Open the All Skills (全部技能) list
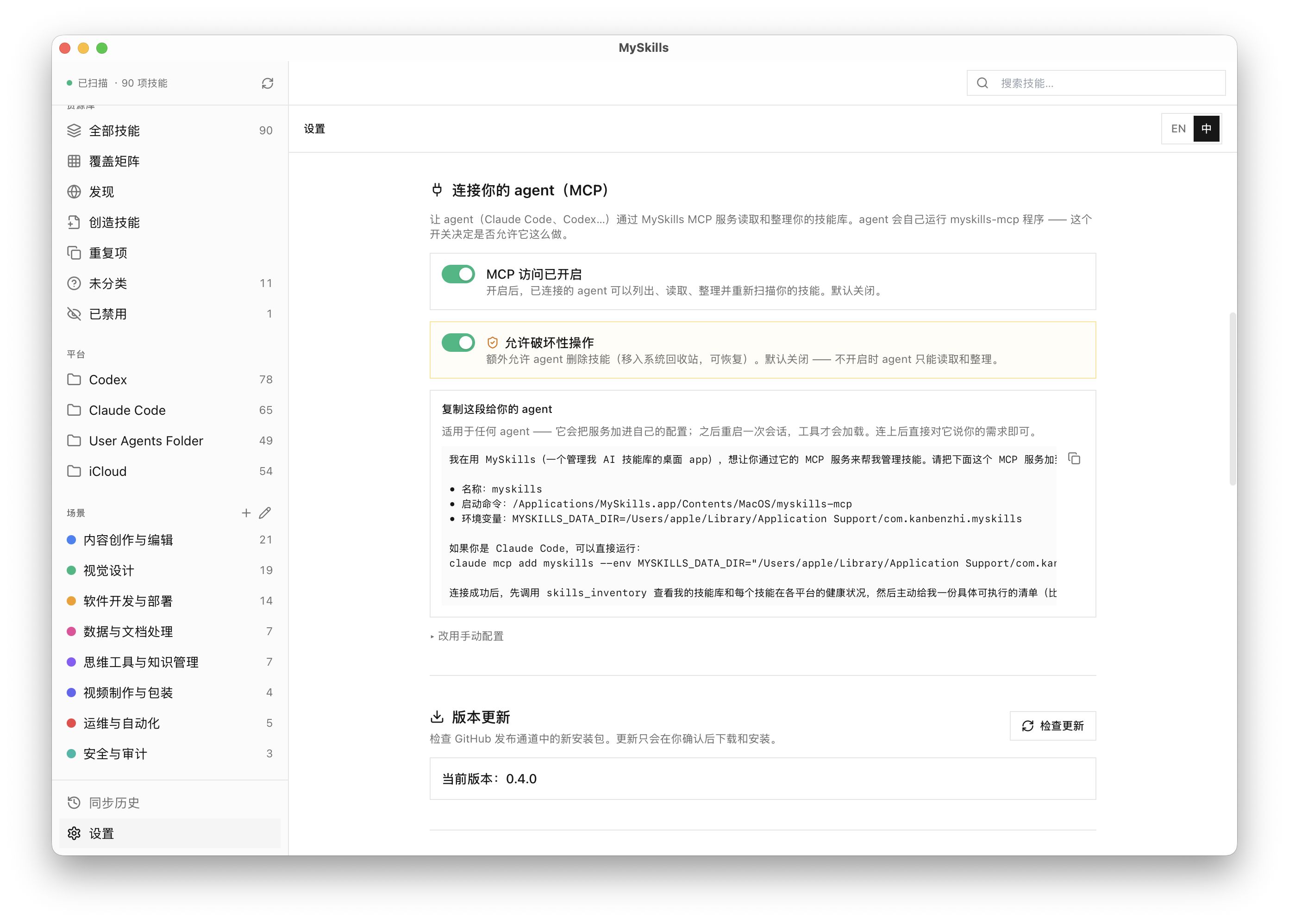The width and height of the screenshot is (1289, 924). click(169, 131)
